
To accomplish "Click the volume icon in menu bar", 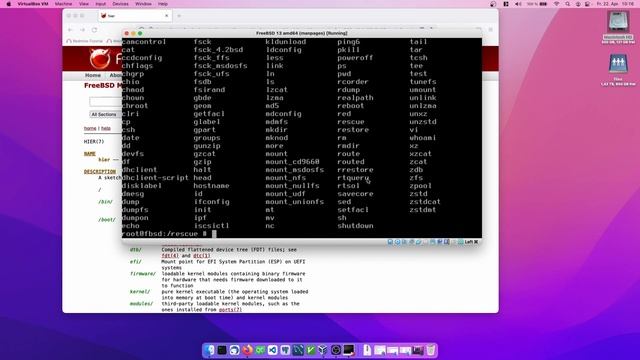I will point(518,4).
